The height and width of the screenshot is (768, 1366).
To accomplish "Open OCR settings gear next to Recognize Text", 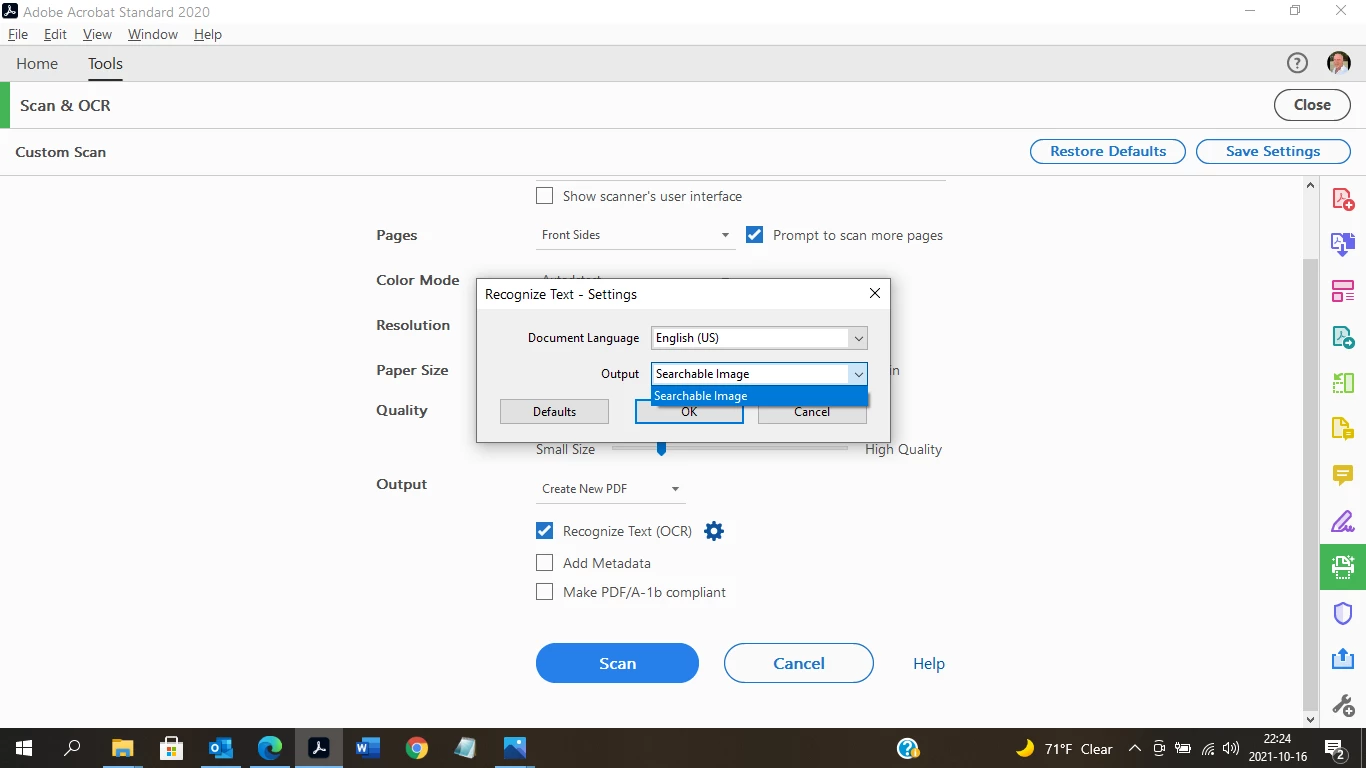I will tap(714, 531).
